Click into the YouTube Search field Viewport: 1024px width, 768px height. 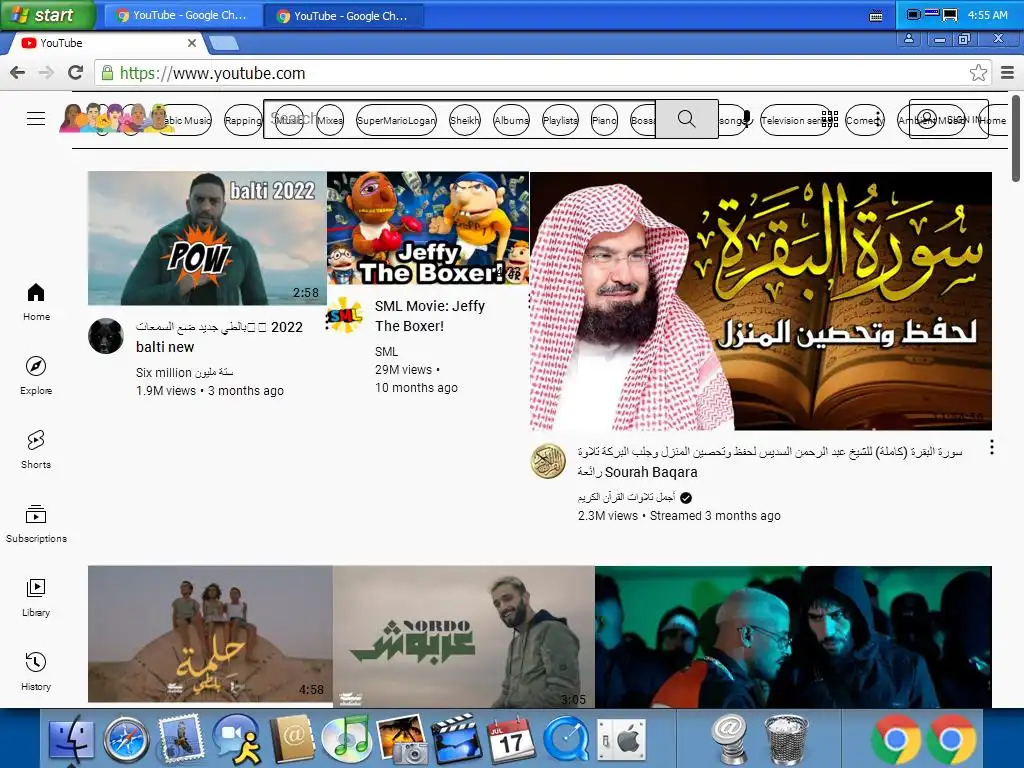coord(459,119)
